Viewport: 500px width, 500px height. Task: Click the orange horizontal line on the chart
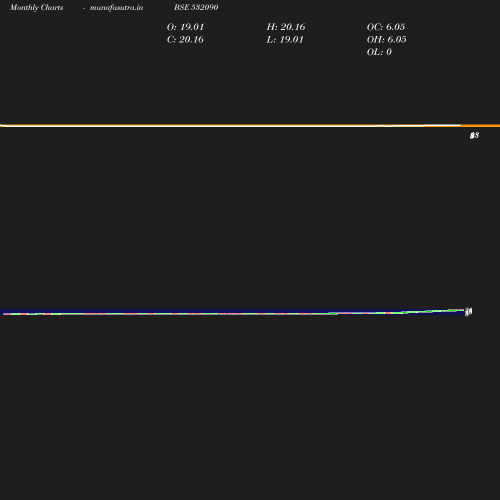250,126
